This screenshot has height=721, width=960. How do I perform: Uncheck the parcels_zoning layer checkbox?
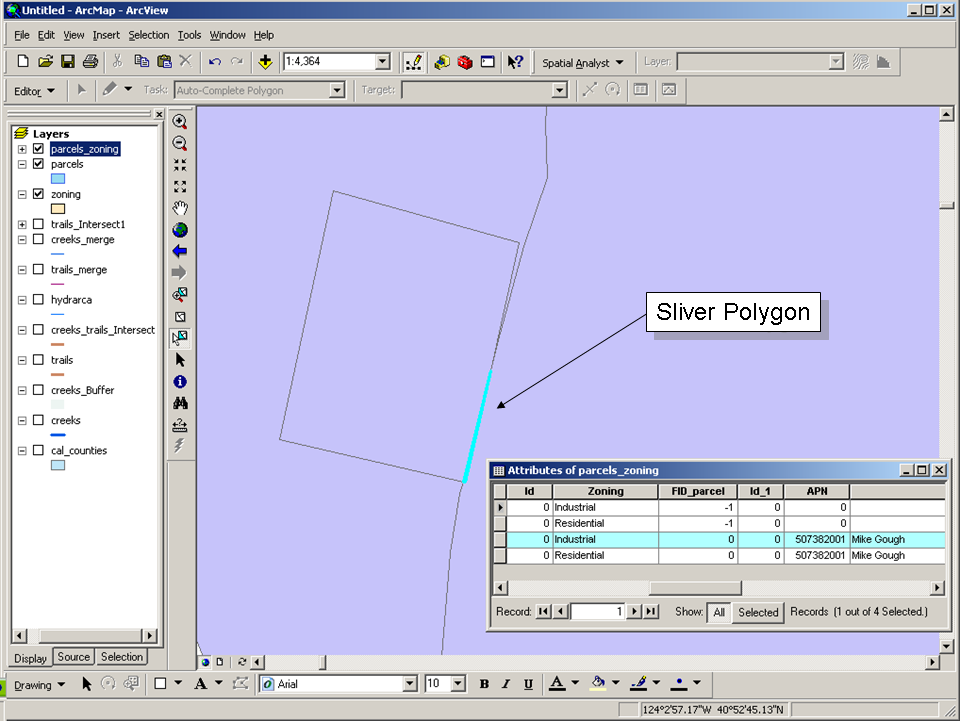coord(39,149)
